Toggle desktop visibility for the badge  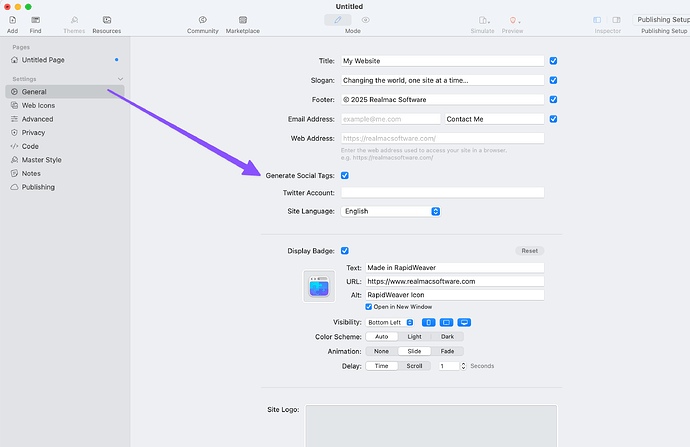coord(463,323)
